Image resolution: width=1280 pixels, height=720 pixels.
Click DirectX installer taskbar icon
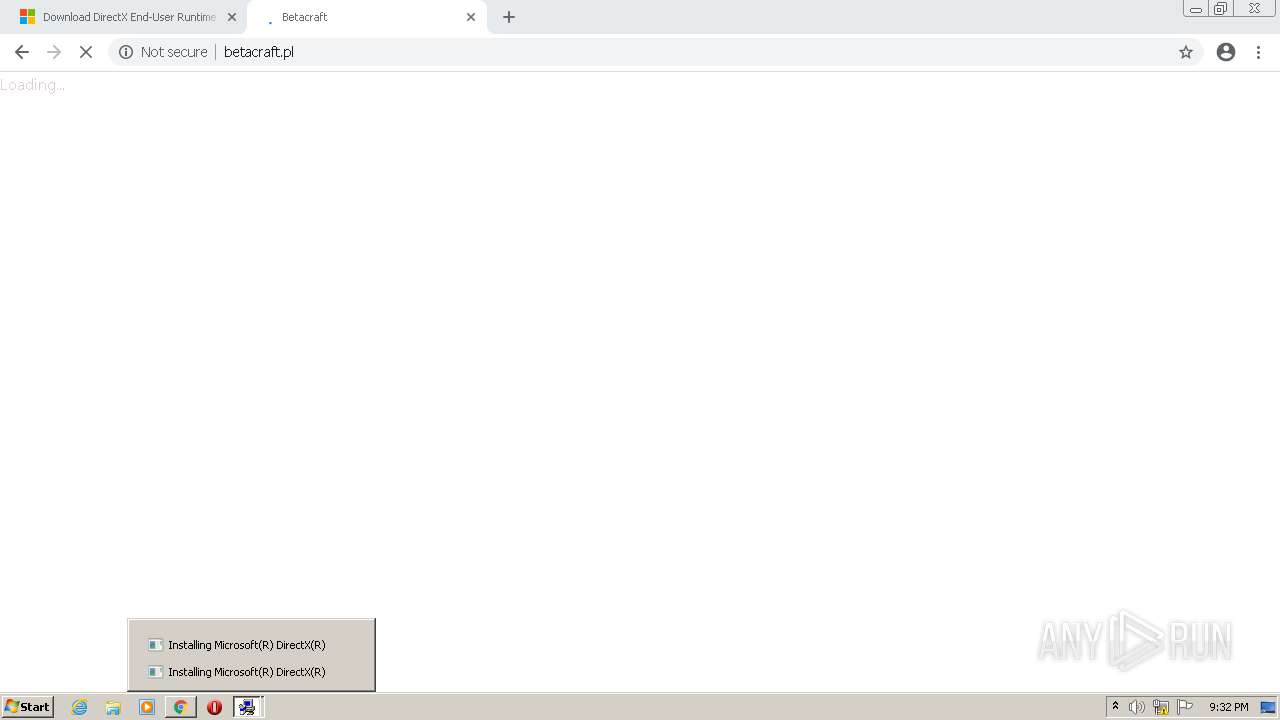(x=247, y=707)
